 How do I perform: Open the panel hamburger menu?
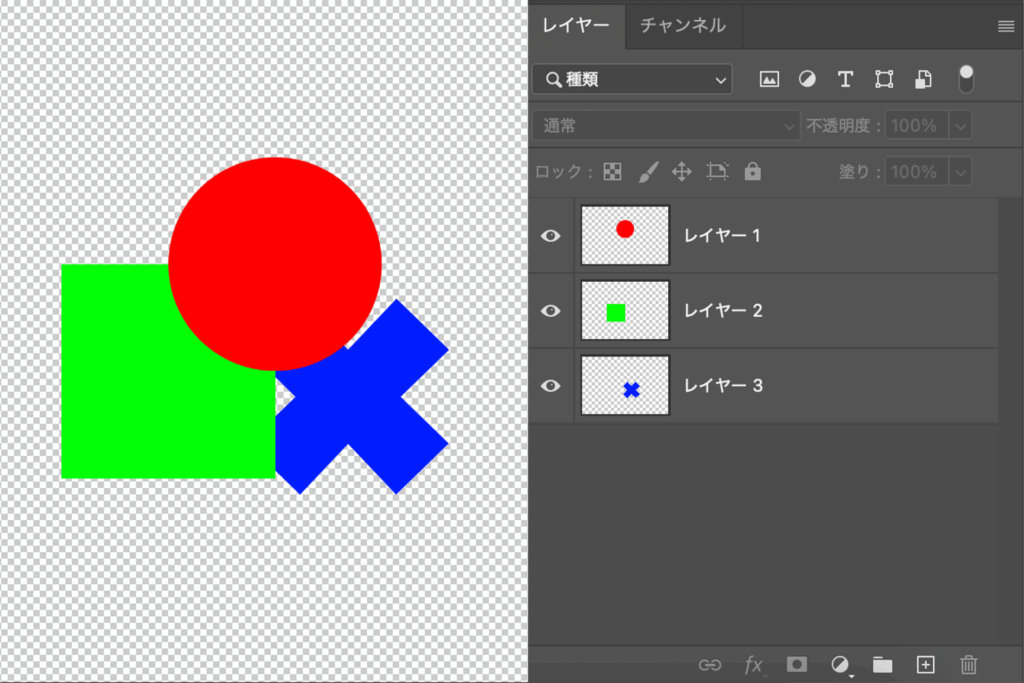[x=1005, y=27]
